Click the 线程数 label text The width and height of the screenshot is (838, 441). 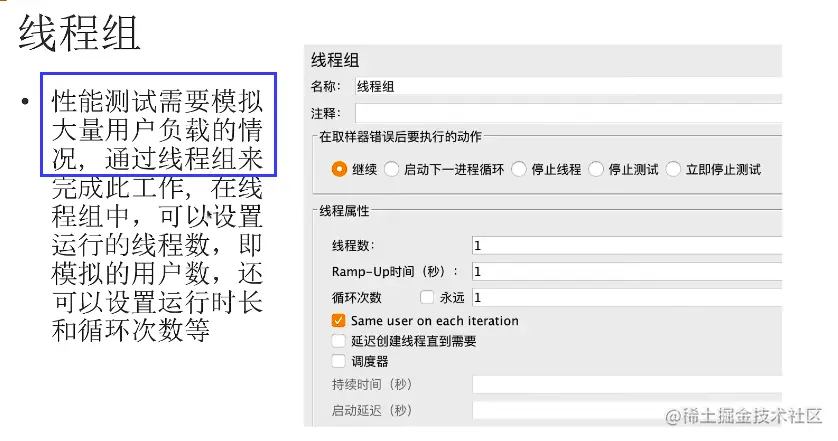coord(353,246)
